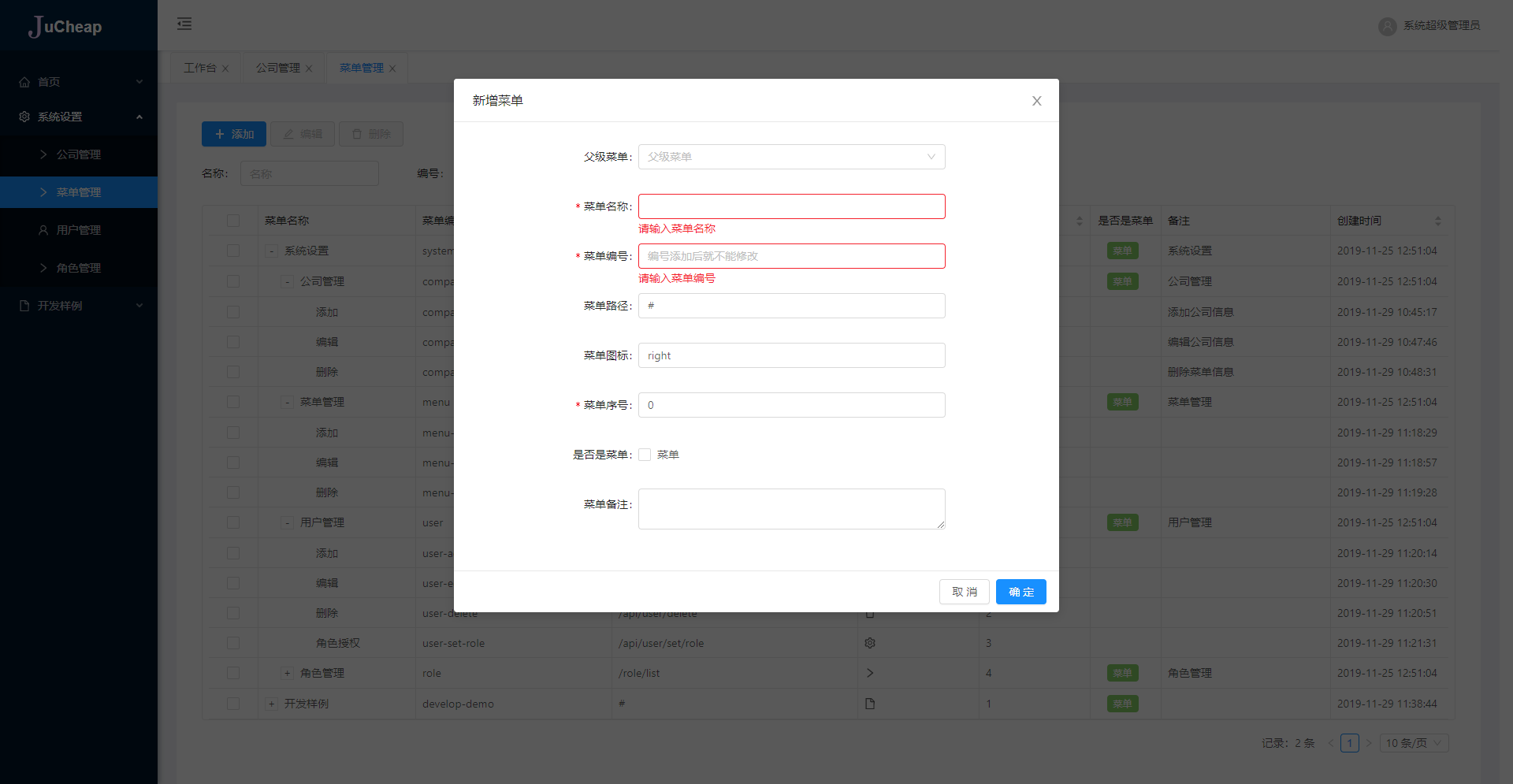
Task: Open the 10条/页 page size dropdown
Action: [x=1413, y=742]
